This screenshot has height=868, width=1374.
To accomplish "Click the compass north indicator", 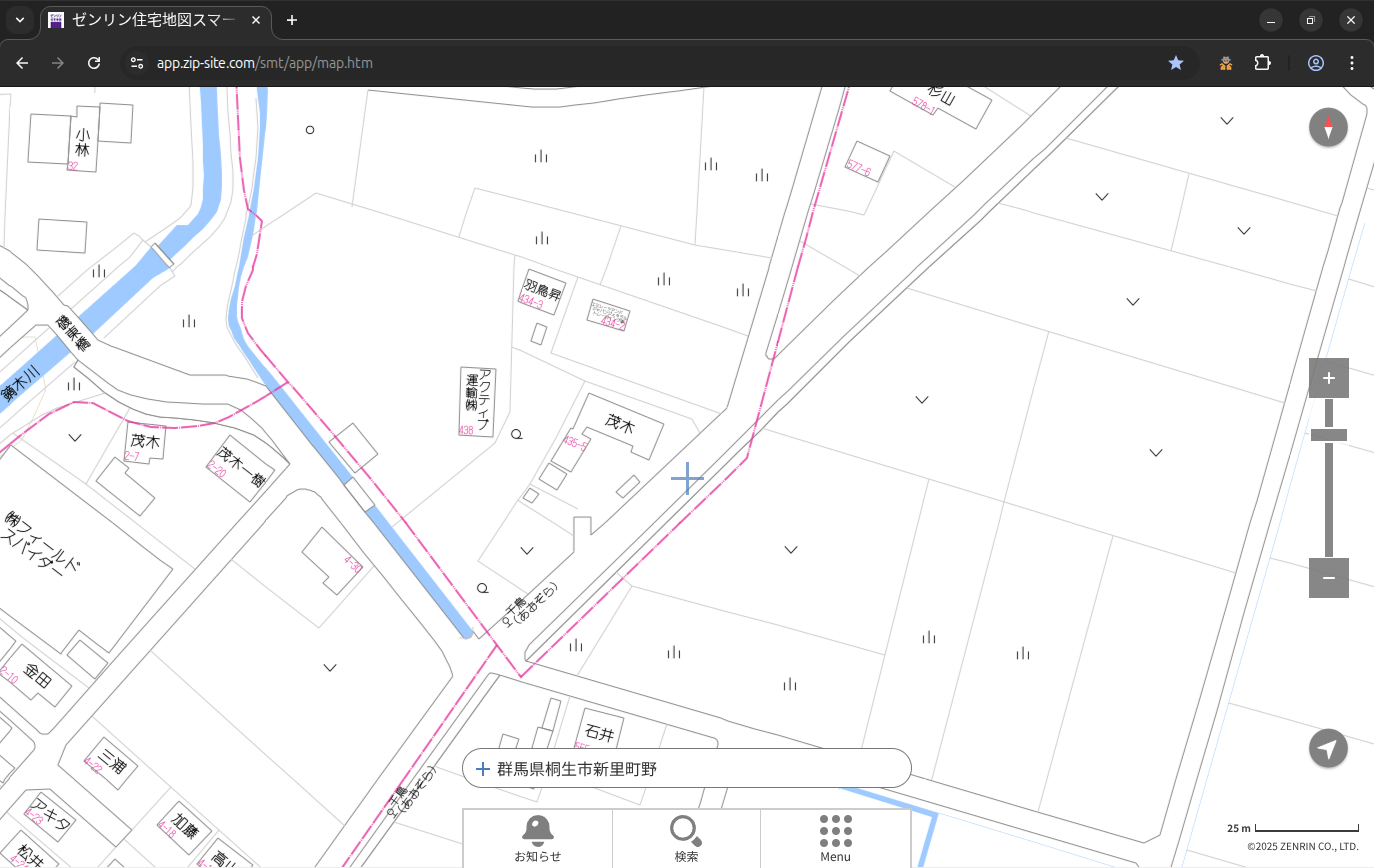I will [1328, 128].
